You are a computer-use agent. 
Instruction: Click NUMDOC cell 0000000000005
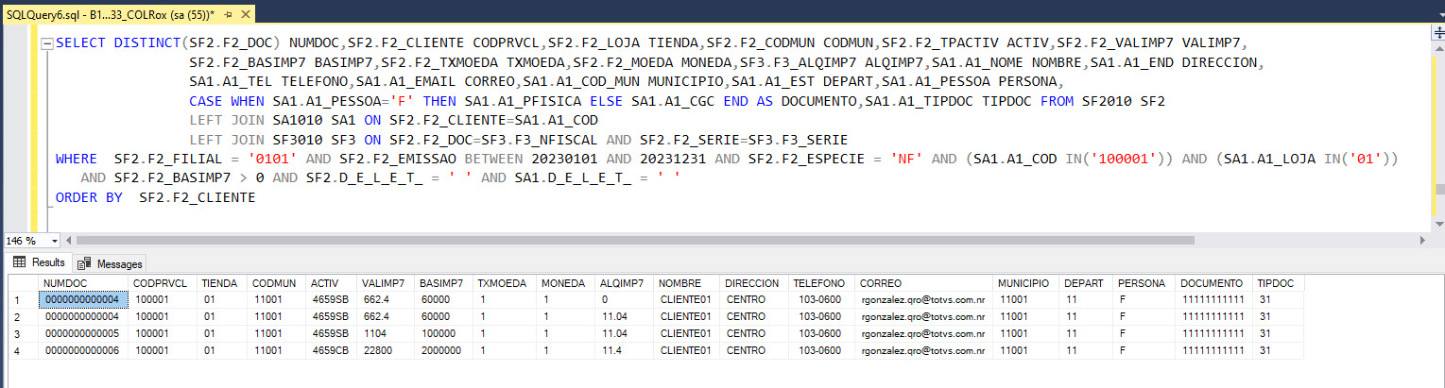point(84,334)
